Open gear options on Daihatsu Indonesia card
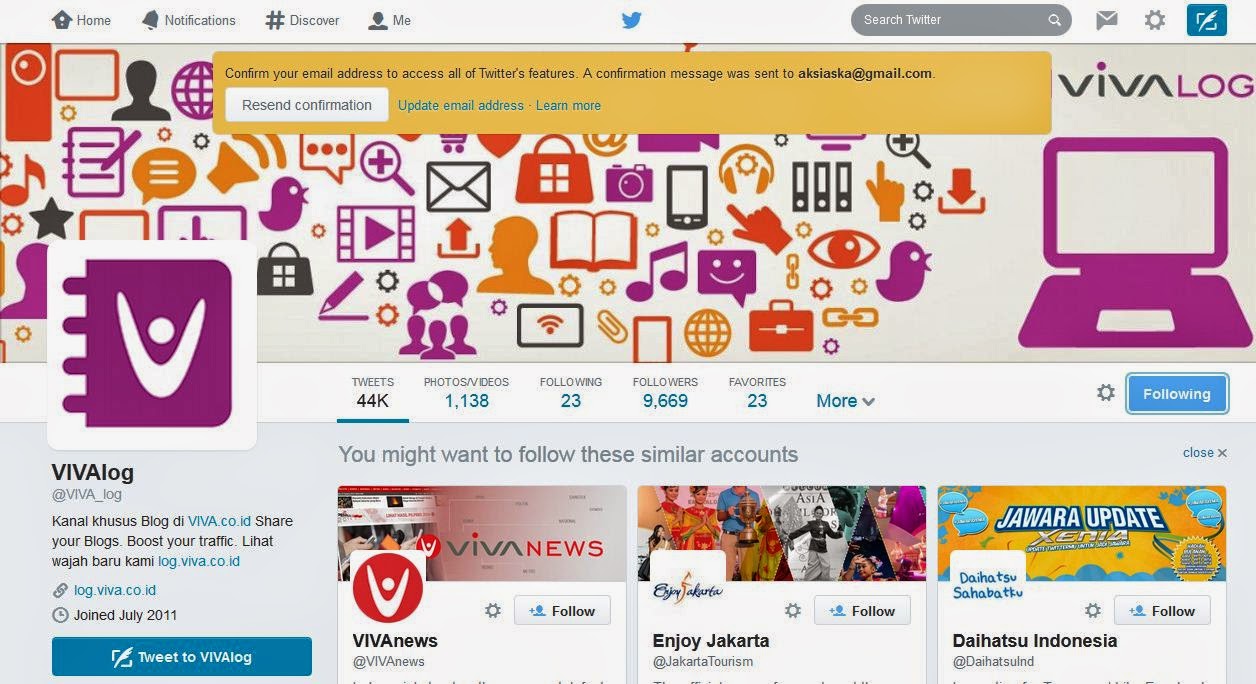The height and width of the screenshot is (684, 1256). [1093, 610]
